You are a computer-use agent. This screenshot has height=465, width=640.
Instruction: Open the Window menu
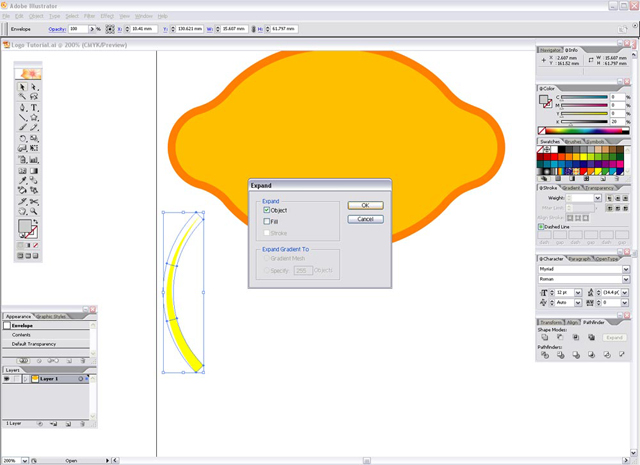tap(143, 16)
